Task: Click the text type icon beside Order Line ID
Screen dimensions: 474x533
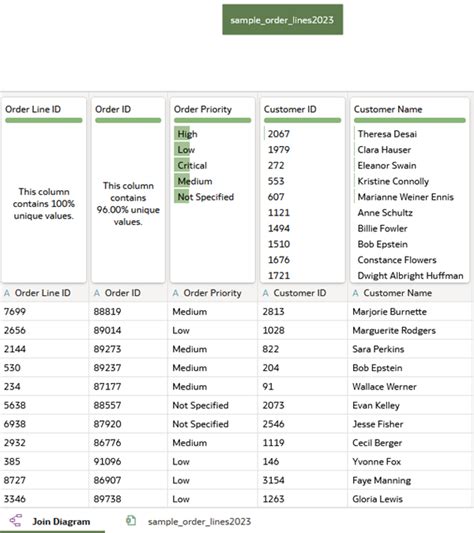Action: click(x=7, y=293)
